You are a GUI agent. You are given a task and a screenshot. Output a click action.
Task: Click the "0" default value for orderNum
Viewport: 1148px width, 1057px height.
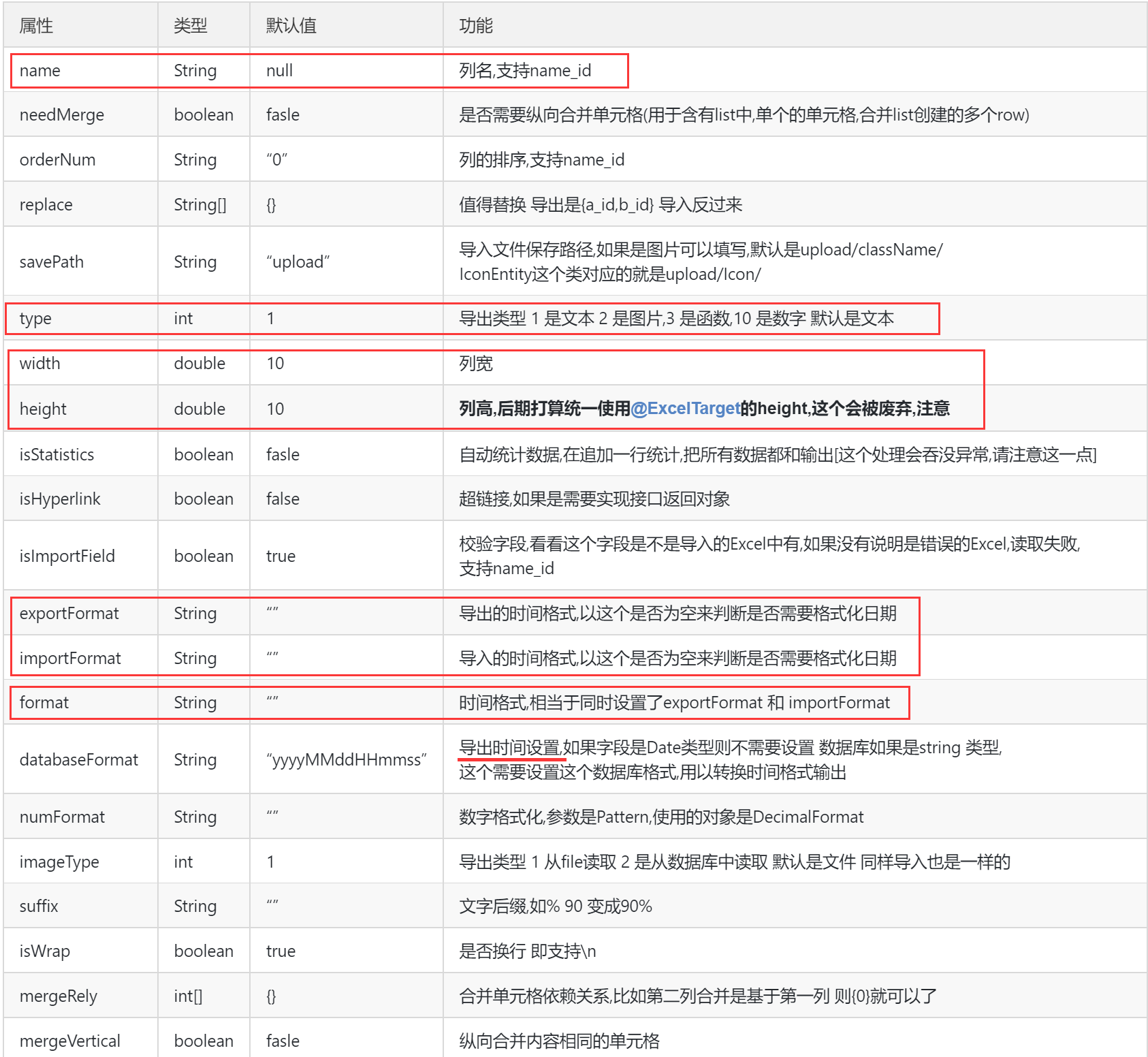(x=277, y=159)
